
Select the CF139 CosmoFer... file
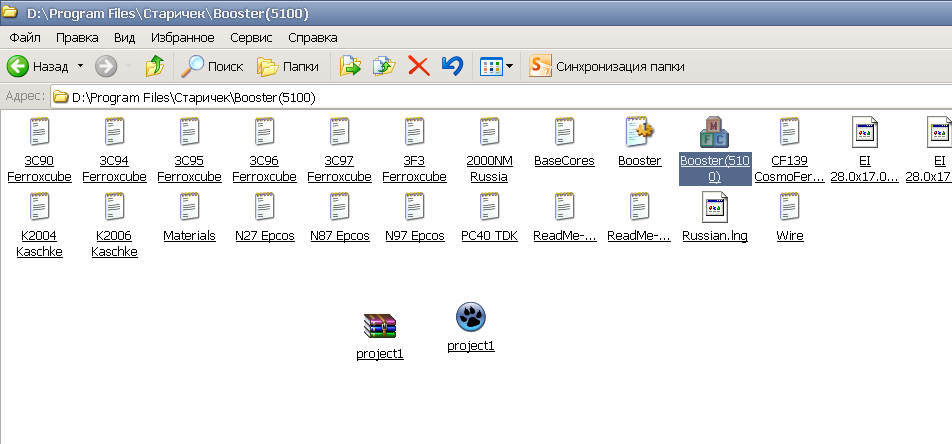[789, 150]
